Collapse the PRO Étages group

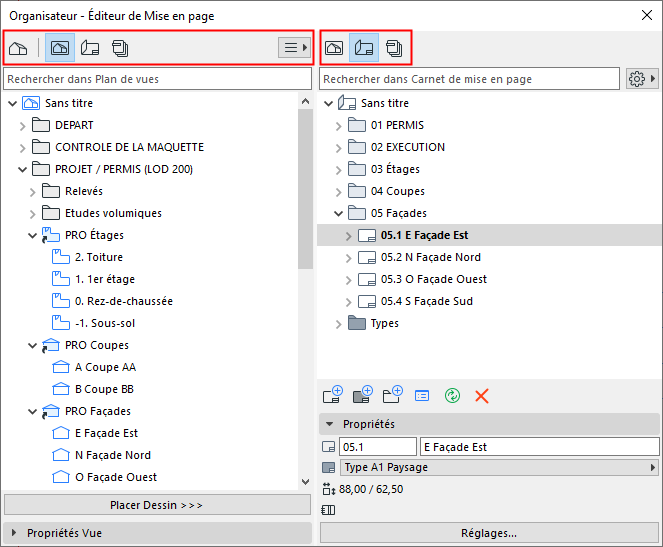click(33, 235)
